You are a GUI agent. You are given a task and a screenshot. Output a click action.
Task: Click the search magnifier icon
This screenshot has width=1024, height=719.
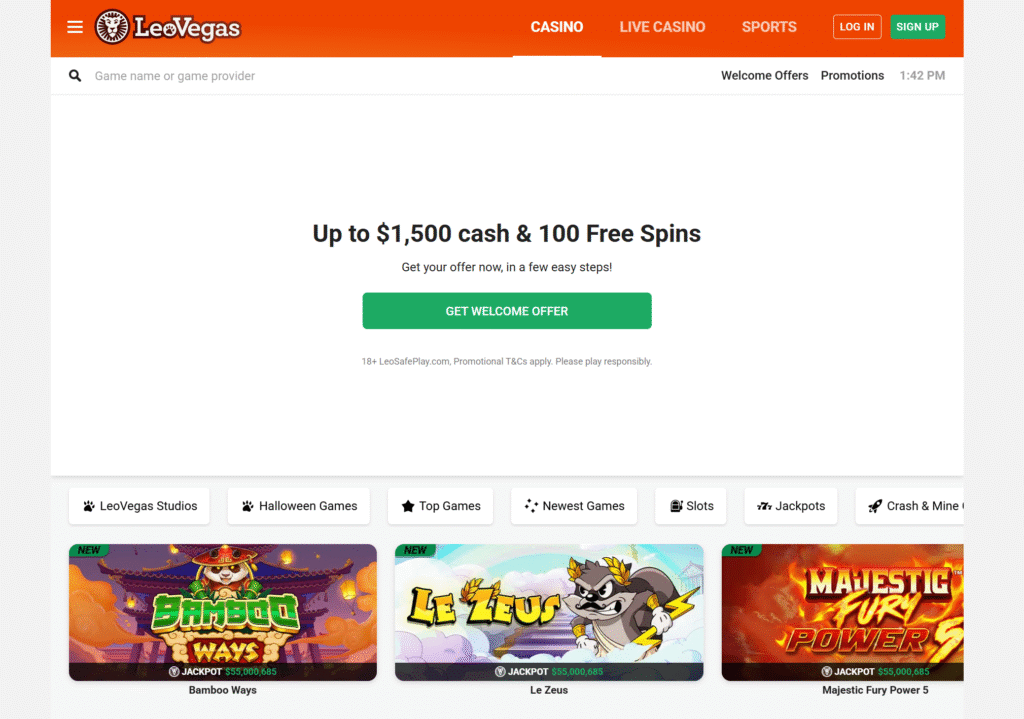click(x=75, y=76)
